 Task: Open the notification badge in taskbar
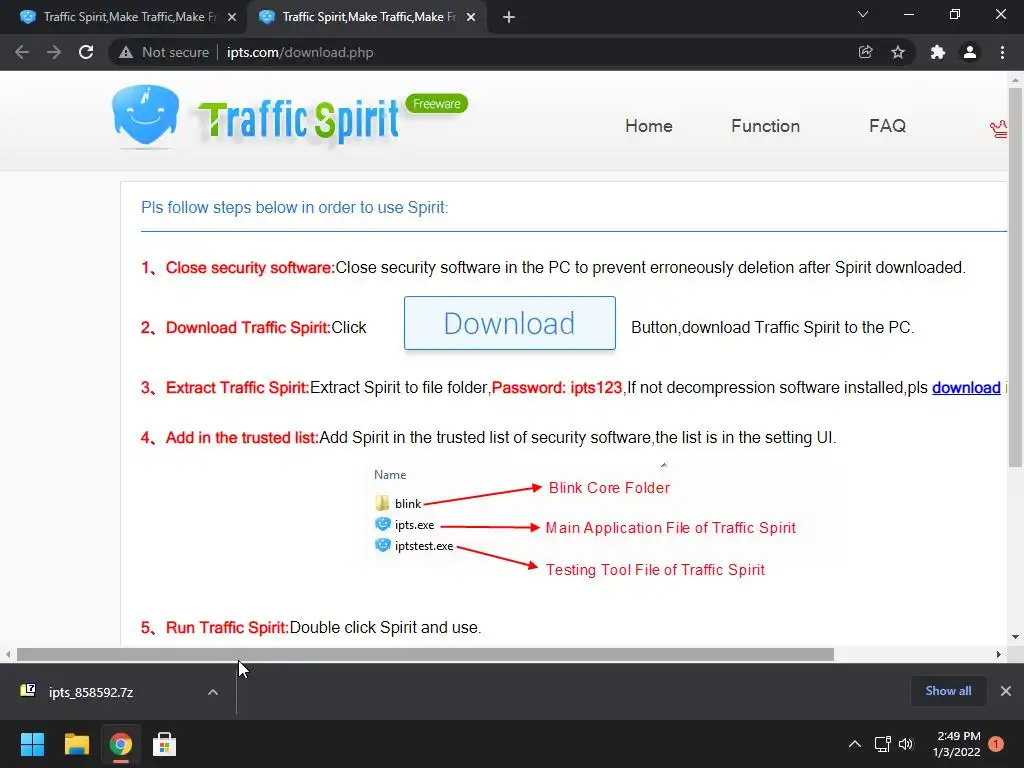[x=996, y=744]
